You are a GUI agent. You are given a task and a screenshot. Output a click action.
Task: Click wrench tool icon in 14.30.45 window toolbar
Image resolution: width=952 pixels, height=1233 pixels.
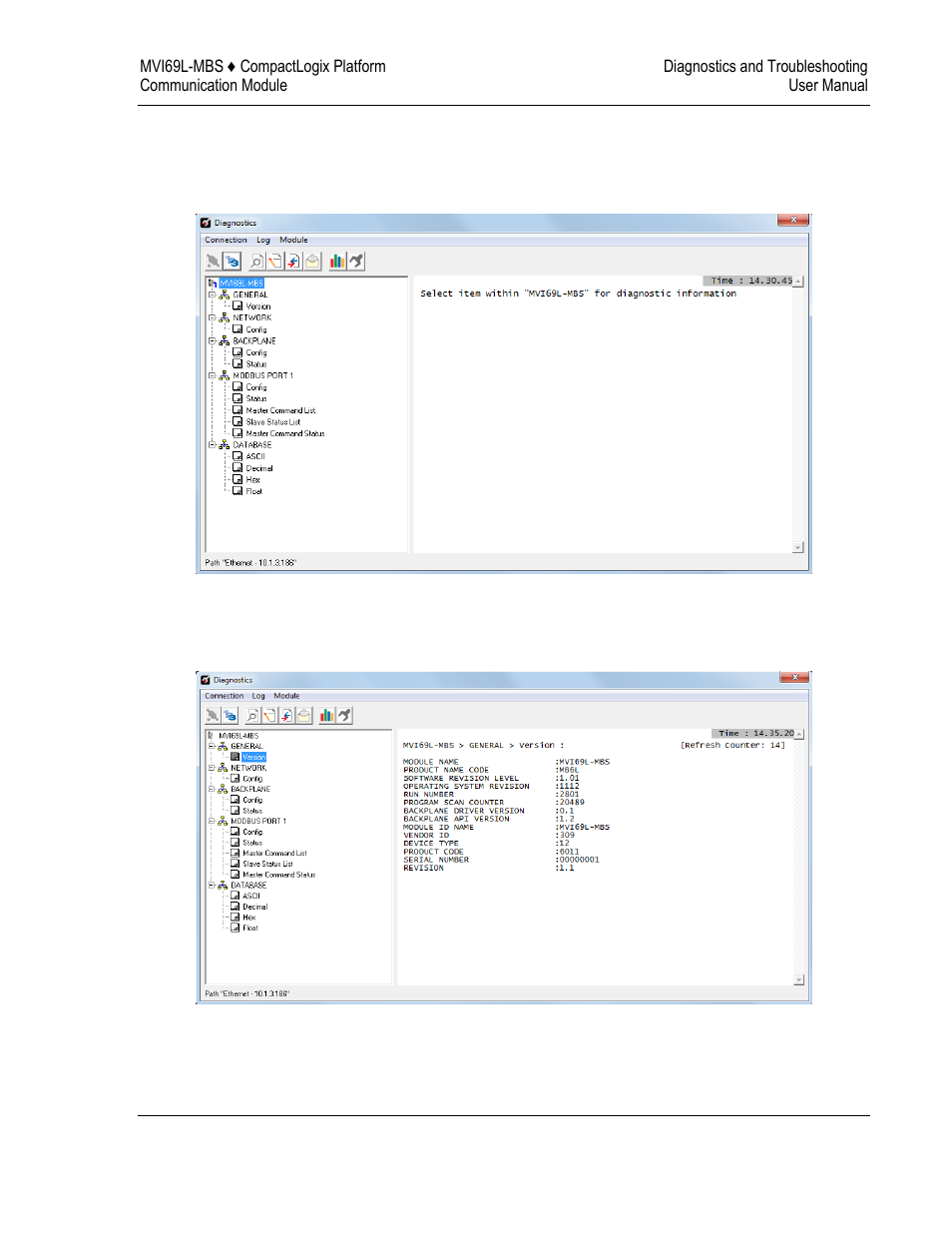click(x=356, y=261)
